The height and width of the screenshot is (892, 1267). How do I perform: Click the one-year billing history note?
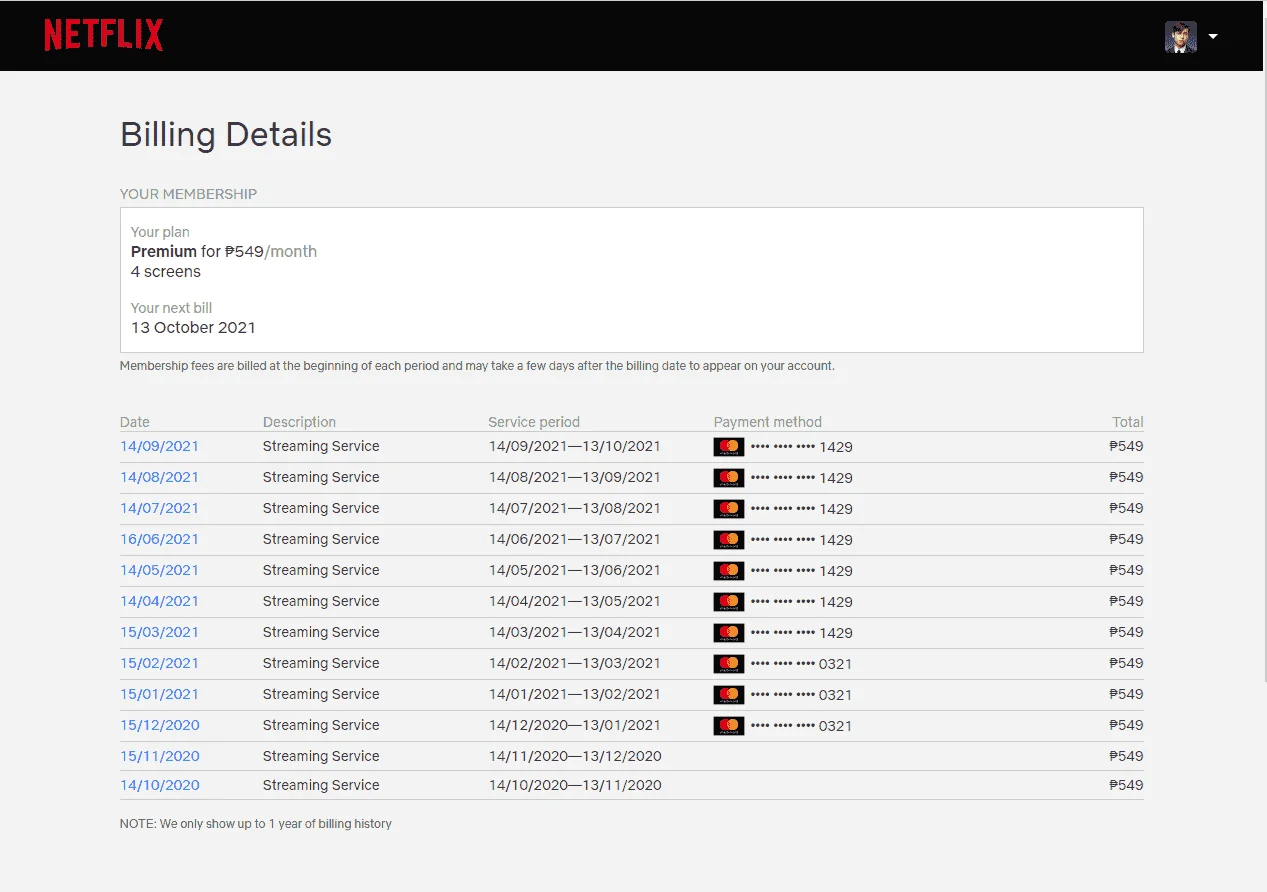(256, 824)
